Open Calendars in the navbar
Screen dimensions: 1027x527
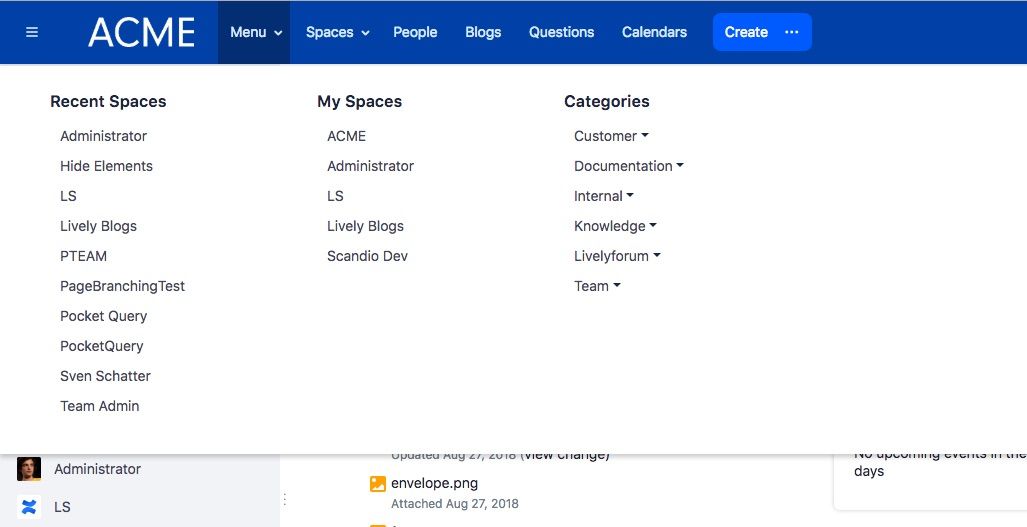[x=654, y=32]
